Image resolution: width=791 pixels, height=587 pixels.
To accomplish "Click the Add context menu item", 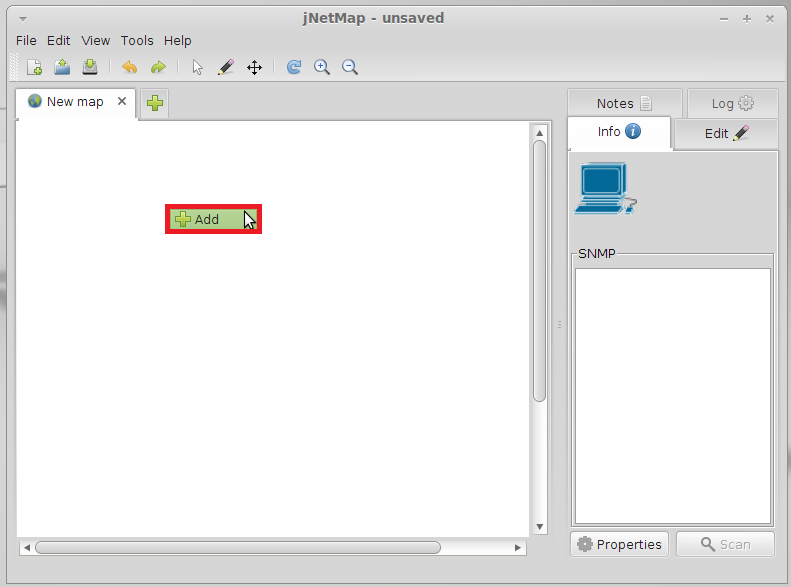I will point(213,219).
